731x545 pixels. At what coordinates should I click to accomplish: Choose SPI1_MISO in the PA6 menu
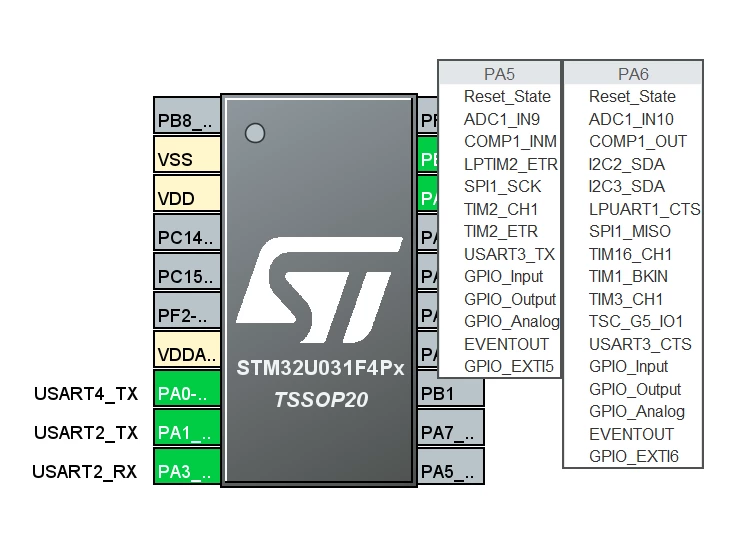pos(633,231)
